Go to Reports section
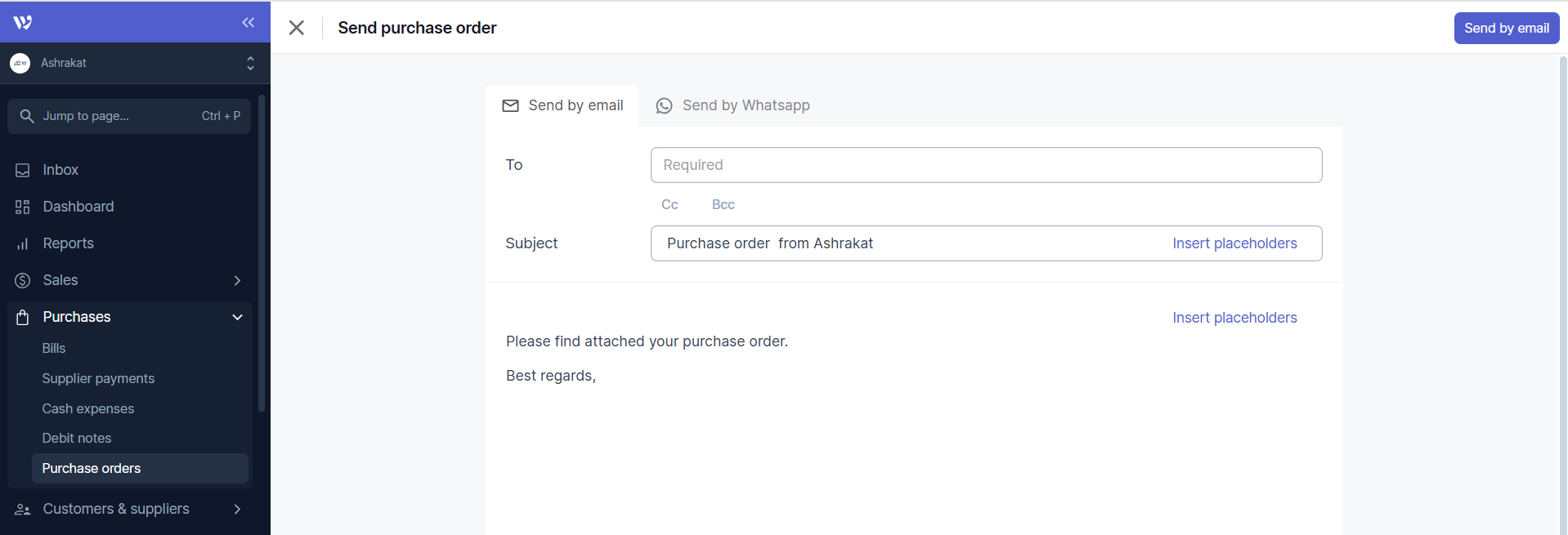1568x535 pixels. [68, 243]
